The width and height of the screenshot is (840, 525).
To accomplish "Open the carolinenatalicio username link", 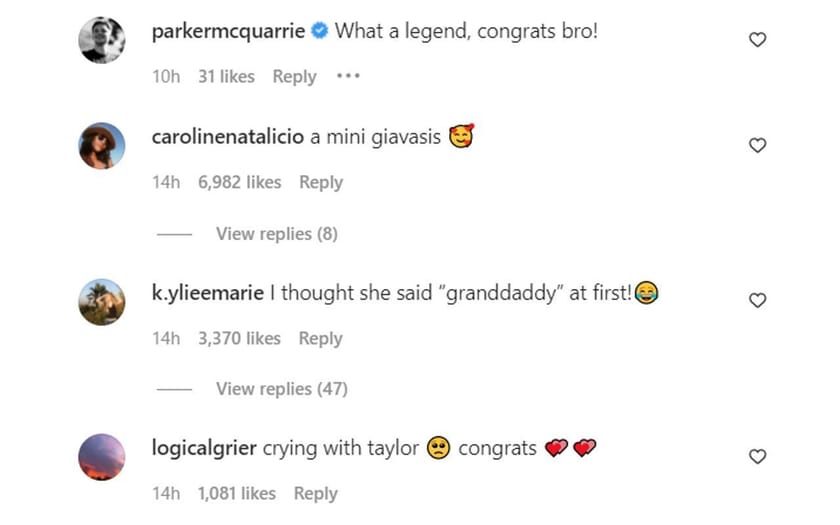I will pos(227,137).
